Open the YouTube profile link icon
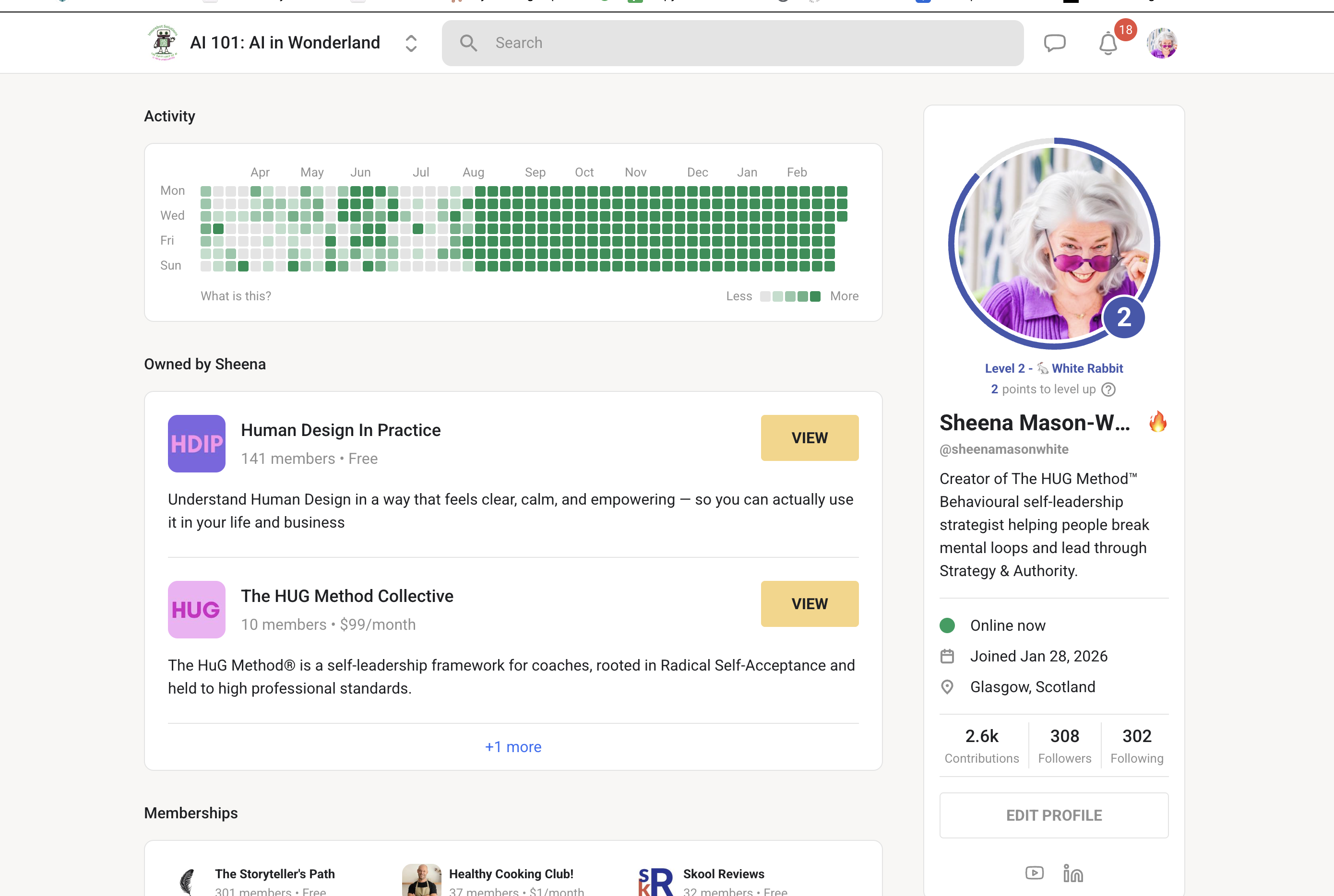The image size is (1334, 896). point(1034,872)
